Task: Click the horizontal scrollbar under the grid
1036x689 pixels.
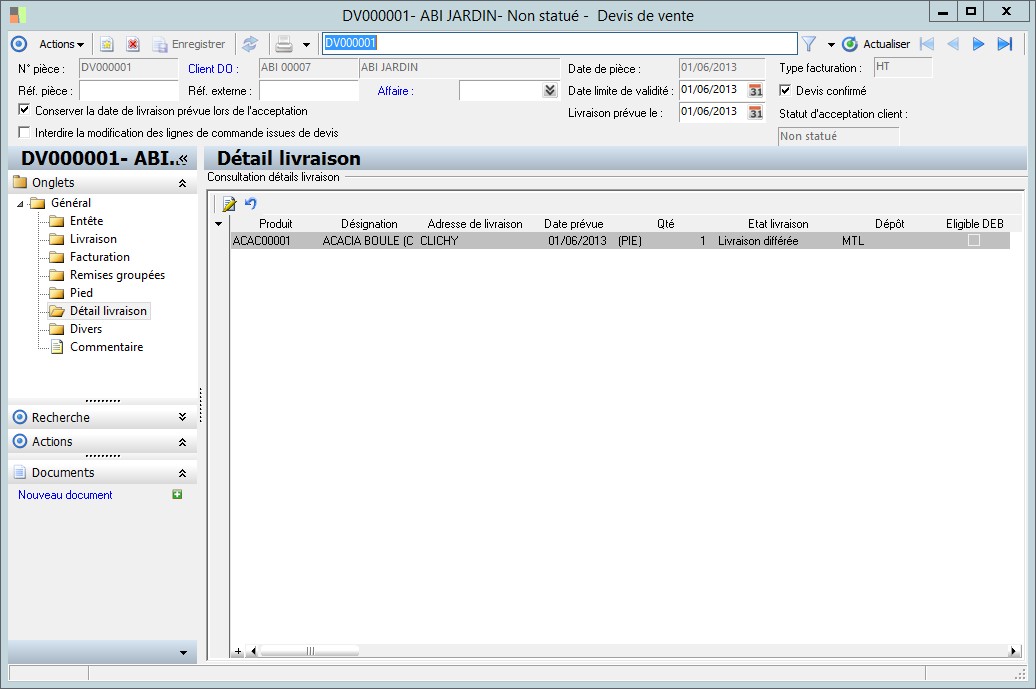Action: coord(310,651)
